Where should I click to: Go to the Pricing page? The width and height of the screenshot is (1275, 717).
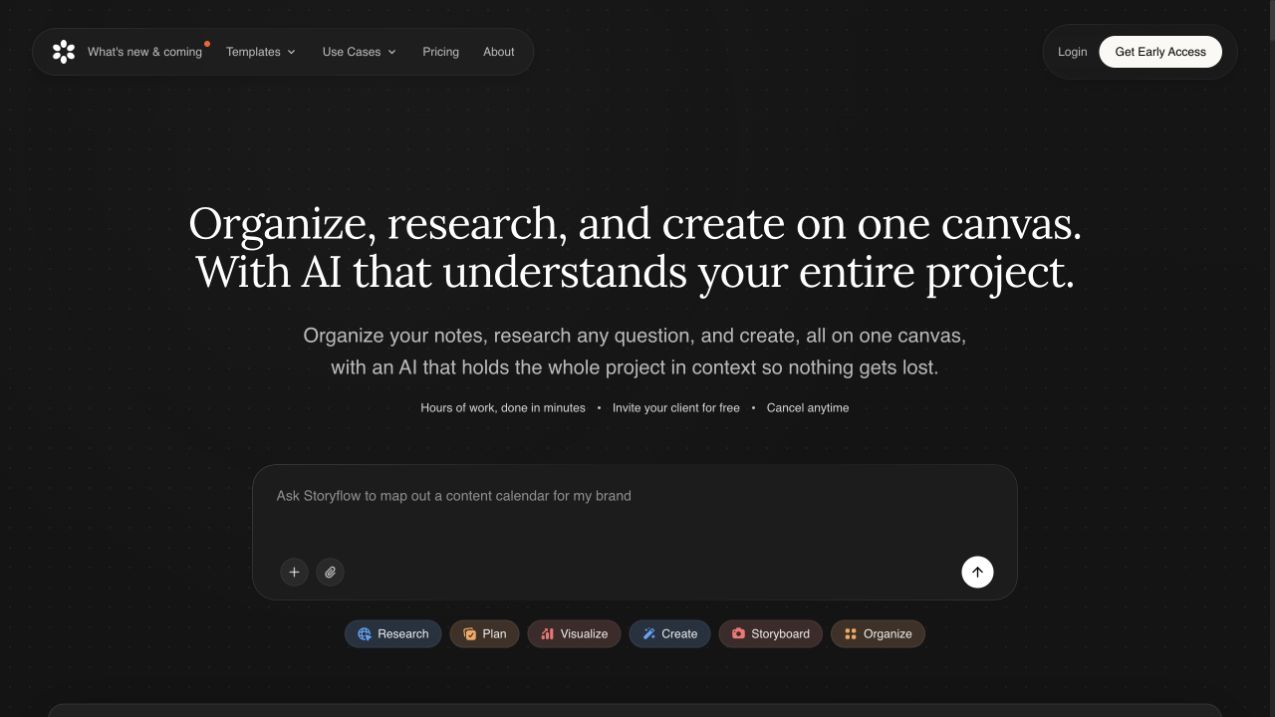[440, 52]
